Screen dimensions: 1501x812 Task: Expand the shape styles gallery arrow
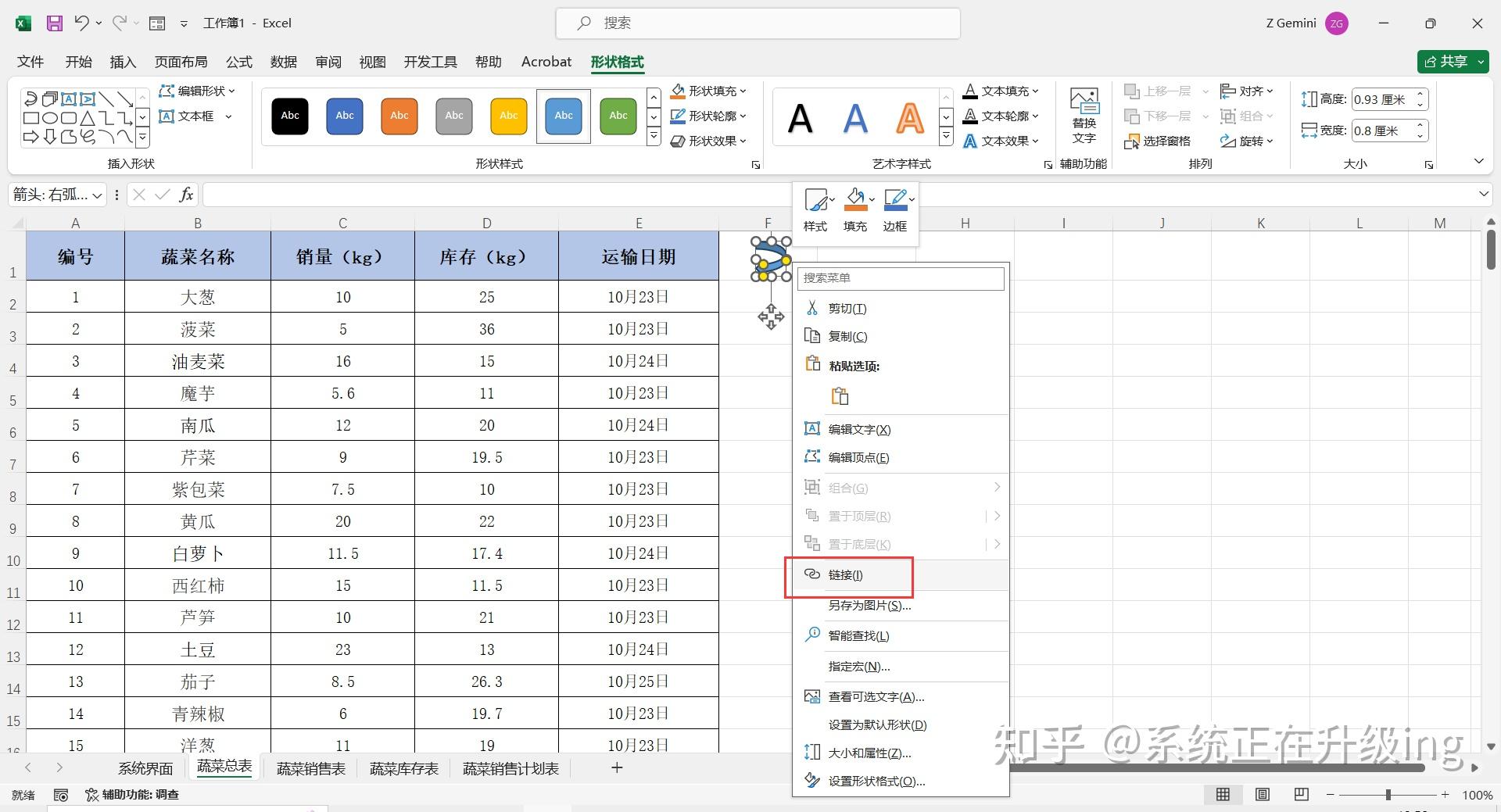click(x=654, y=135)
